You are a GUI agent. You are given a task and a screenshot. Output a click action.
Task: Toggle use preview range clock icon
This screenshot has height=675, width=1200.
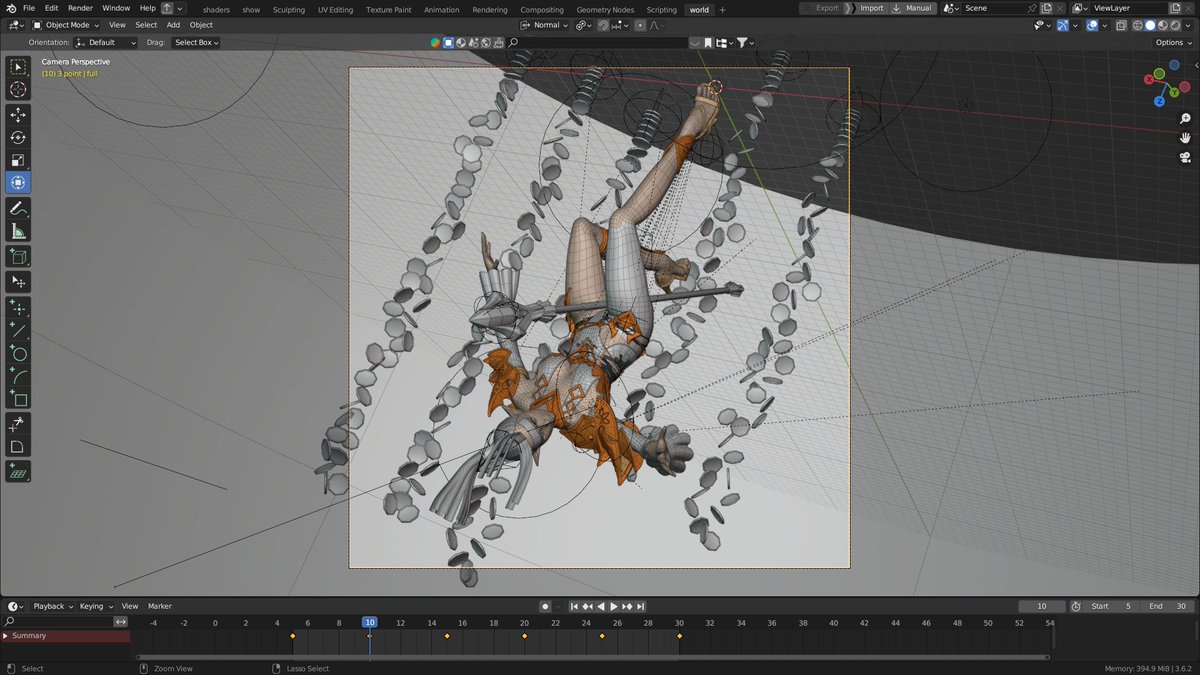(x=1076, y=606)
